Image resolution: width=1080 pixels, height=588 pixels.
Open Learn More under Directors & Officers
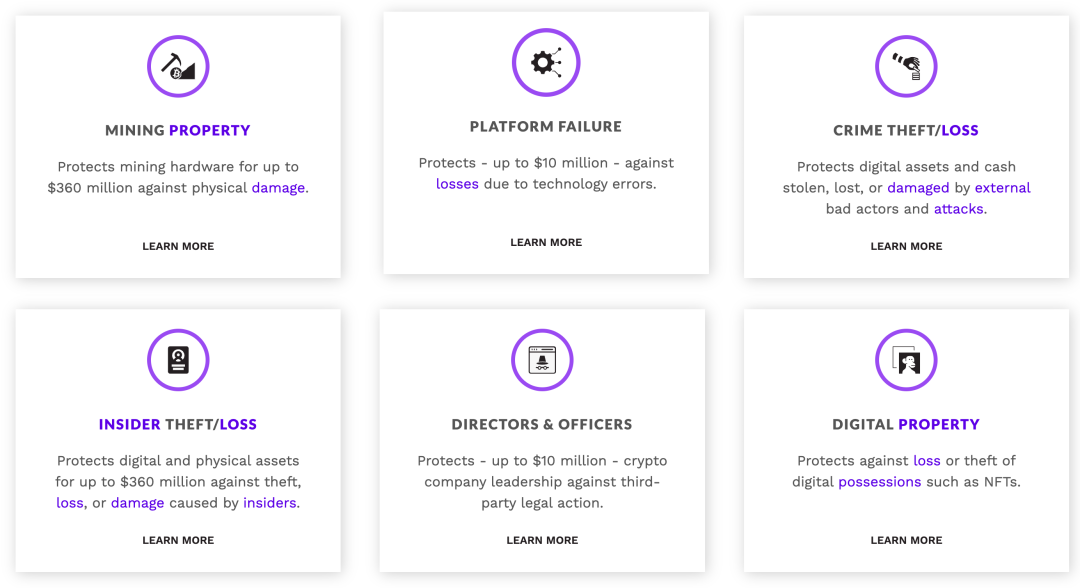click(x=542, y=540)
